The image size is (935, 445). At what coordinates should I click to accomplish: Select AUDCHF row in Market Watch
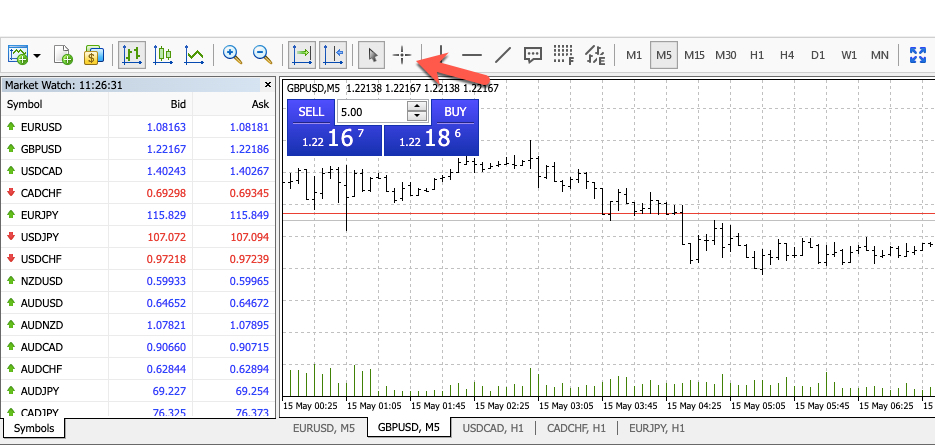(x=138, y=369)
